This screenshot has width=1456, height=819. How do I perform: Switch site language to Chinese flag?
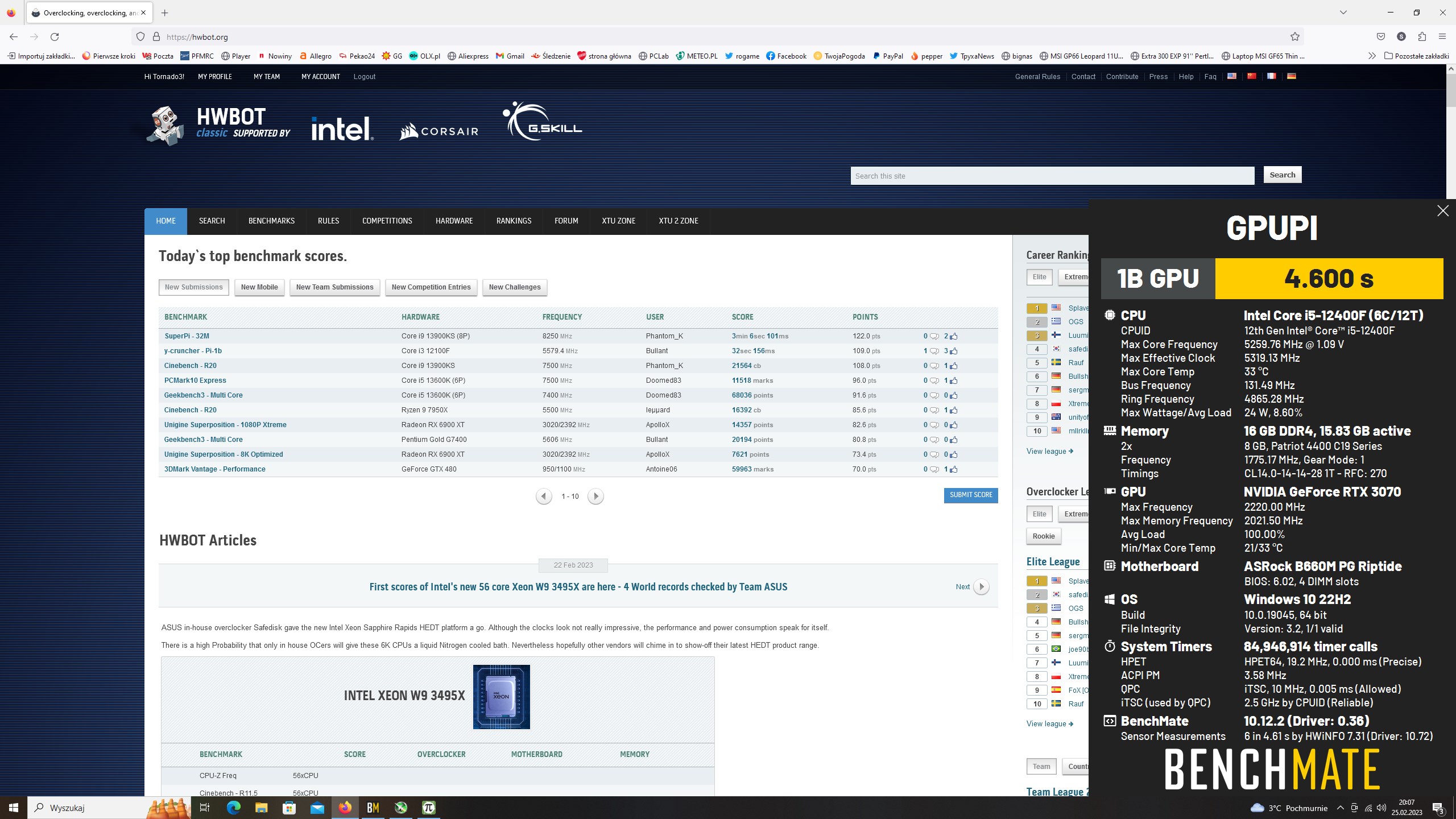(x=1251, y=76)
